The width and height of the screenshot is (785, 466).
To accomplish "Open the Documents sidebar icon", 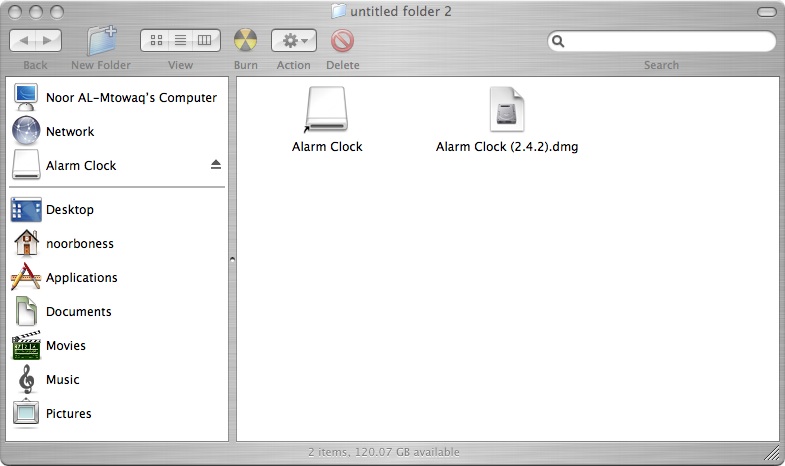I will pos(26,311).
